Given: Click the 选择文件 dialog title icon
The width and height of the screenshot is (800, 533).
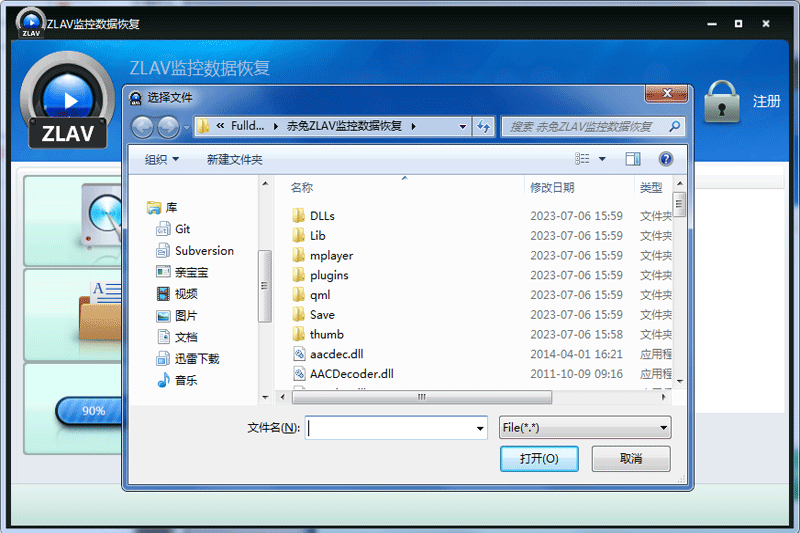Looking at the screenshot, I should [135, 98].
